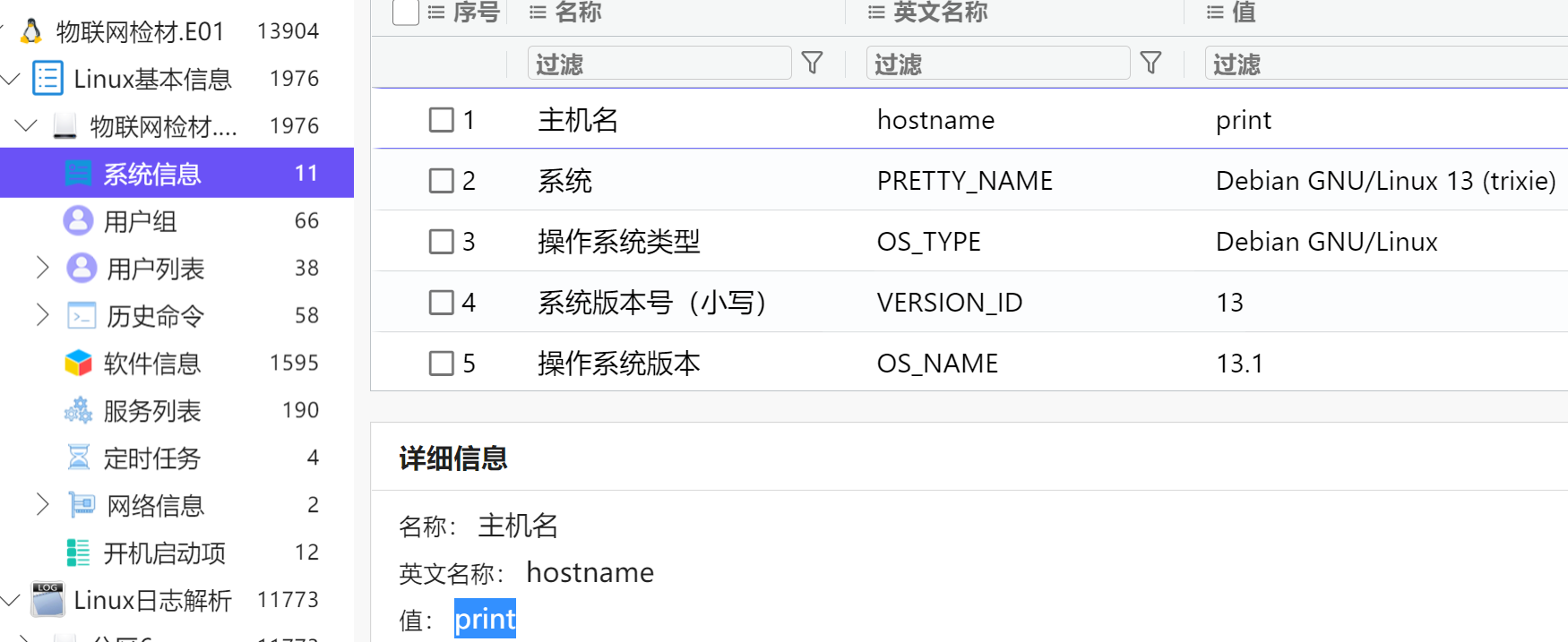Viewport: 1568px width, 642px height.
Task: Check the checkbox for row 1 主机名
Action: point(441,120)
